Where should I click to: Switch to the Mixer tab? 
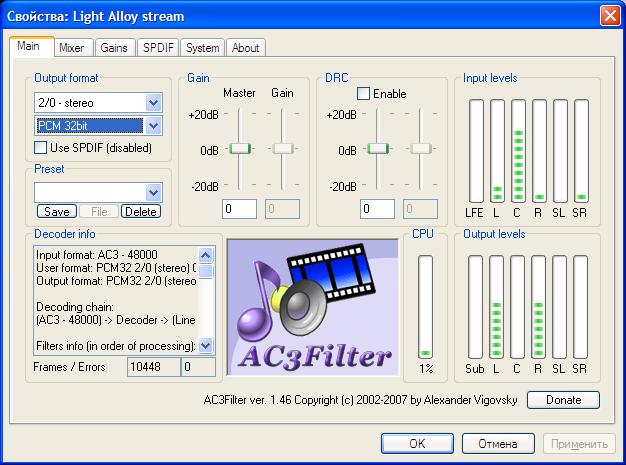tap(72, 48)
